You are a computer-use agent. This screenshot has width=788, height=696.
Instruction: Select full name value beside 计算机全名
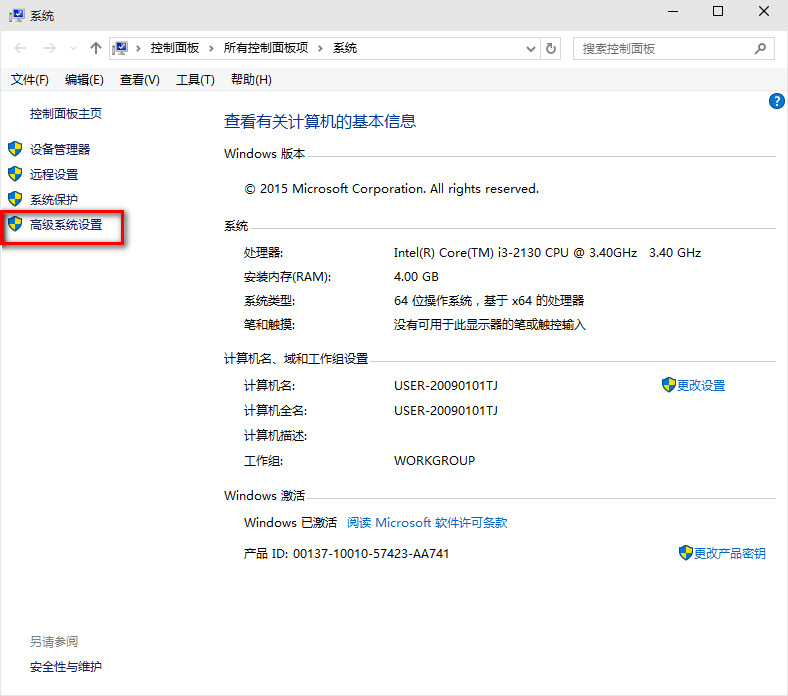click(446, 411)
